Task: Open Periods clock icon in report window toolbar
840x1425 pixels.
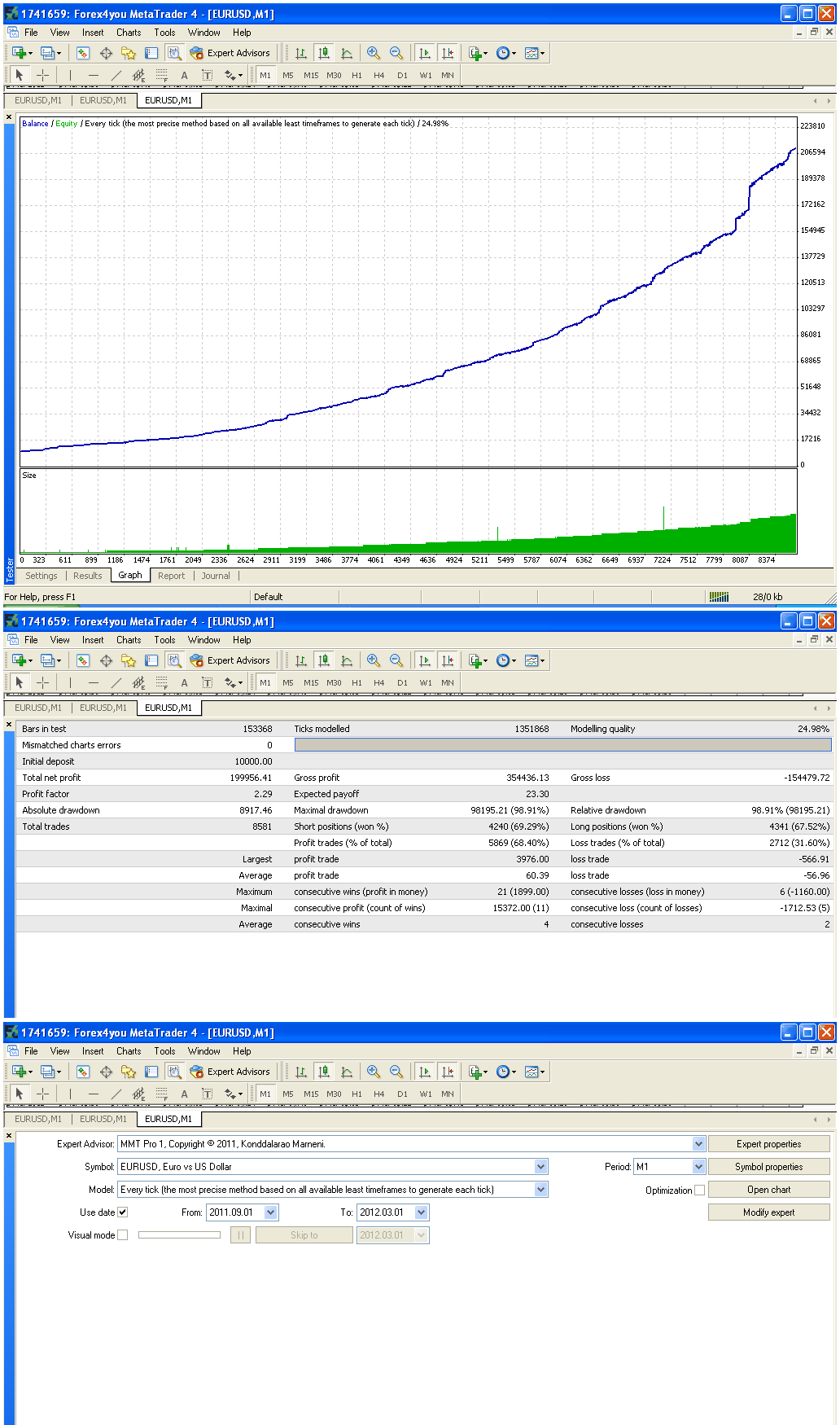Action: click(x=503, y=660)
